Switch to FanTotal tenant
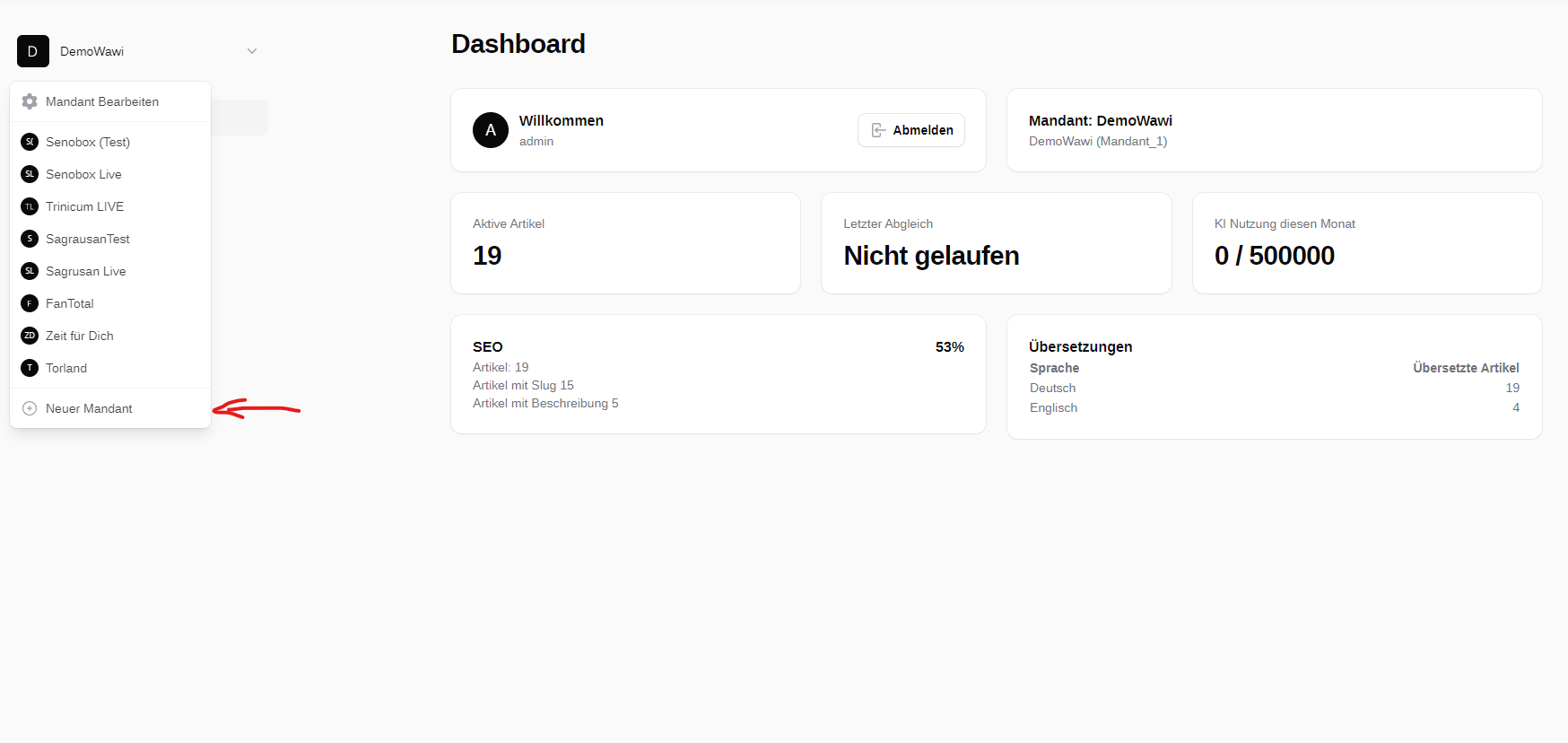 click(x=110, y=303)
